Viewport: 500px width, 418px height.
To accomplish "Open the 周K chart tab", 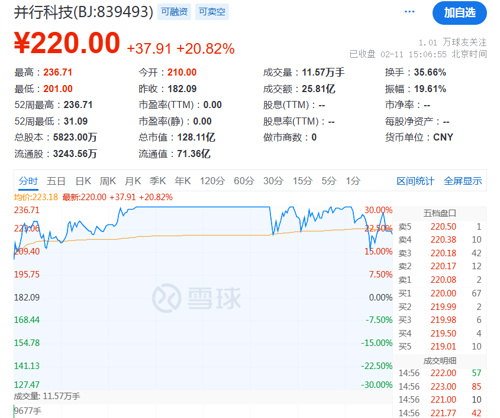I will pyautogui.click(x=108, y=181).
